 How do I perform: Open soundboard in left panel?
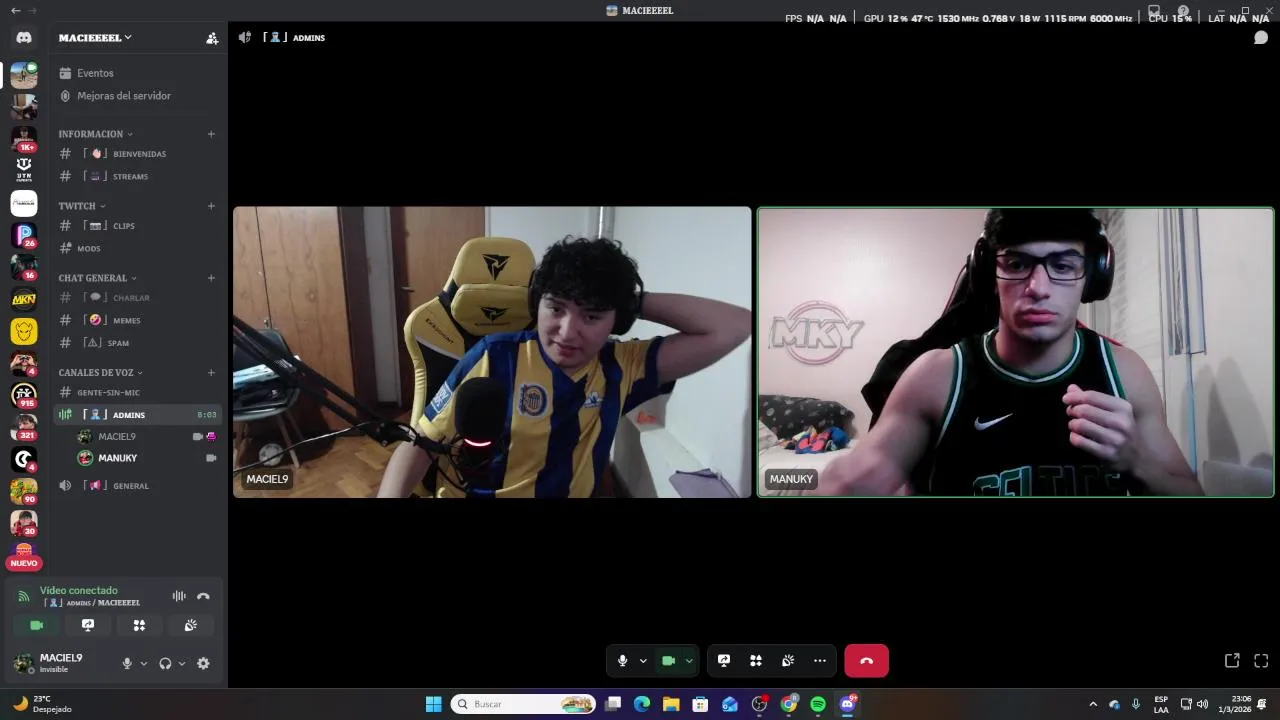190,625
